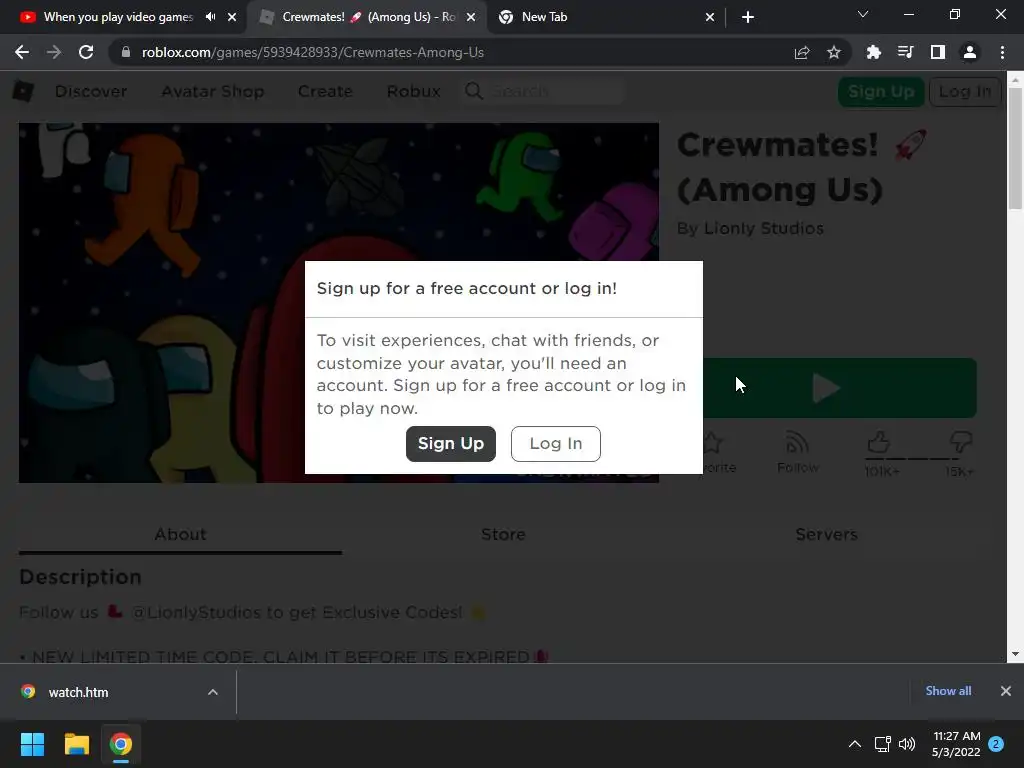Close the YouTube tab
The width and height of the screenshot is (1024, 768).
click(232, 17)
